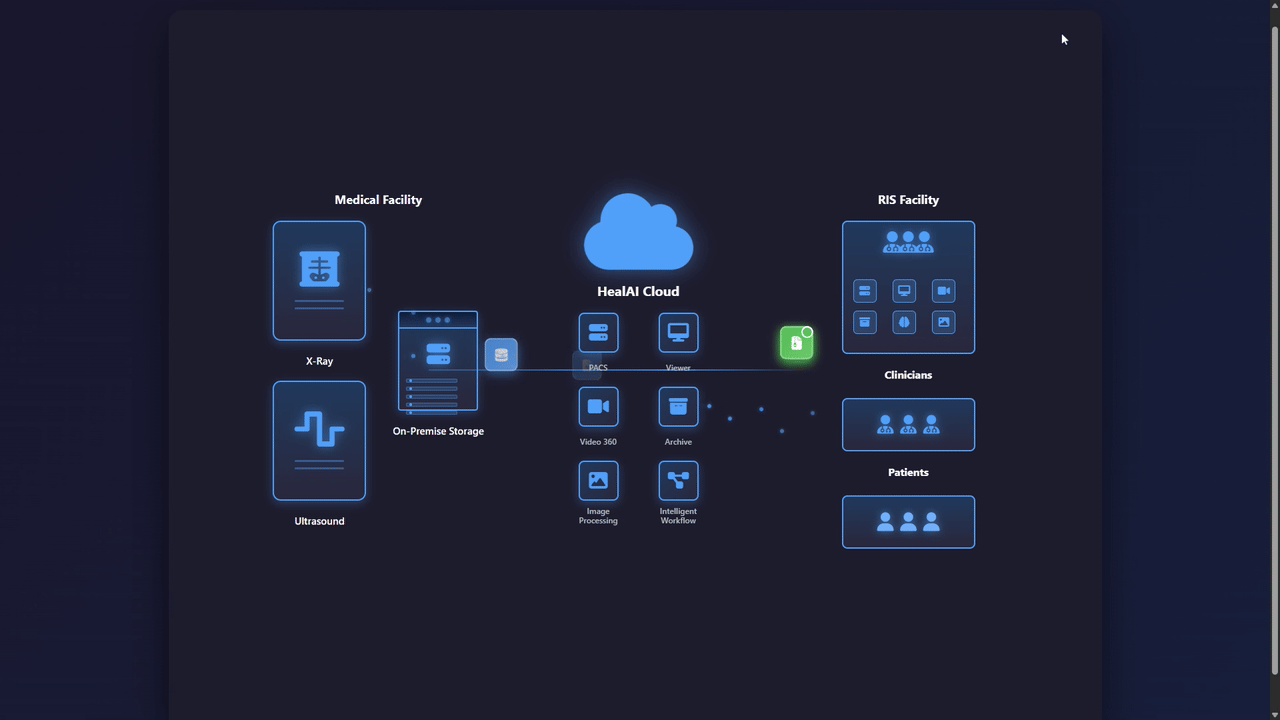This screenshot has width=1280, height=720.
Task: Select the On-Premise Storage server window
Action: point(438,361)
